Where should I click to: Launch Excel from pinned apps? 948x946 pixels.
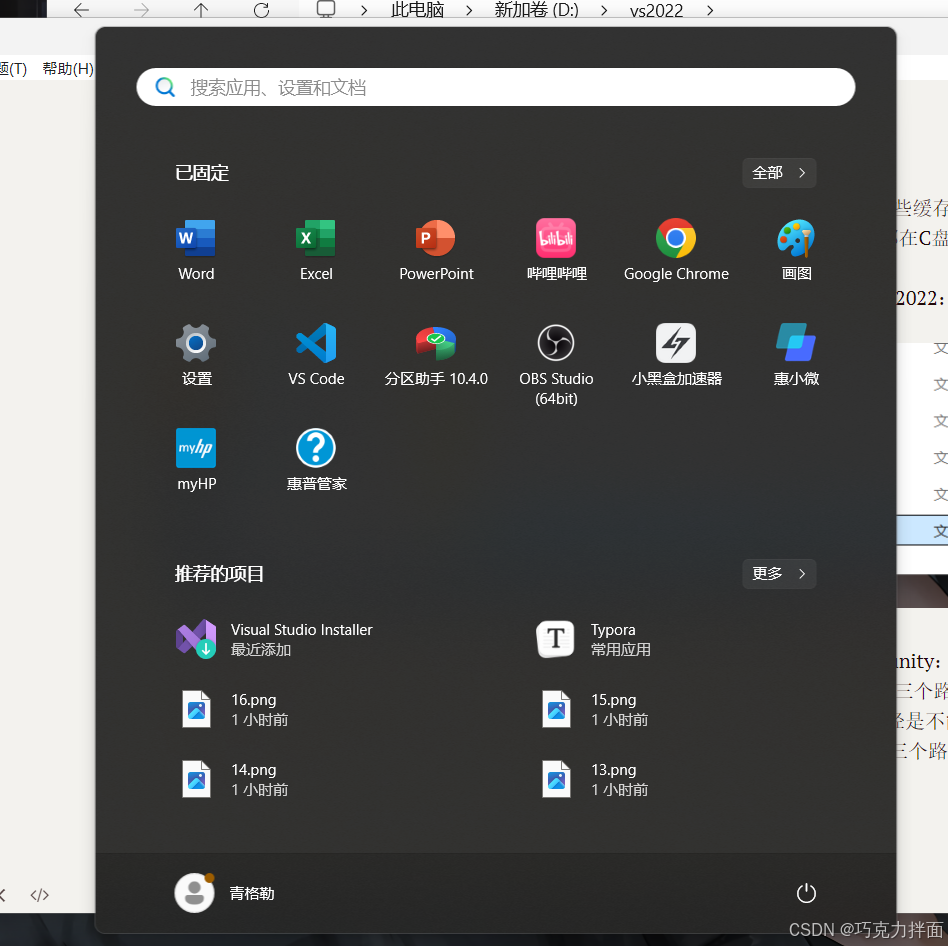tap(316, 250)
